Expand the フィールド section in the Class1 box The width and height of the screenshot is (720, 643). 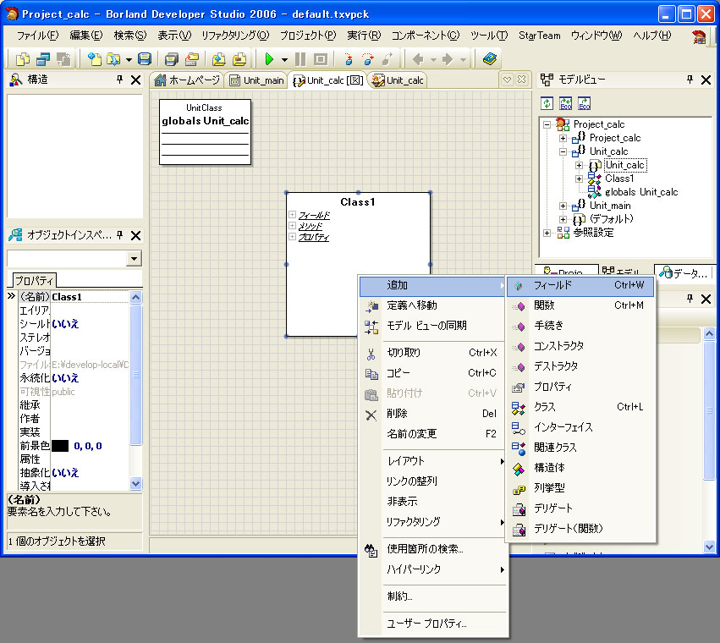pyautogui.click(x=292, y=214)
